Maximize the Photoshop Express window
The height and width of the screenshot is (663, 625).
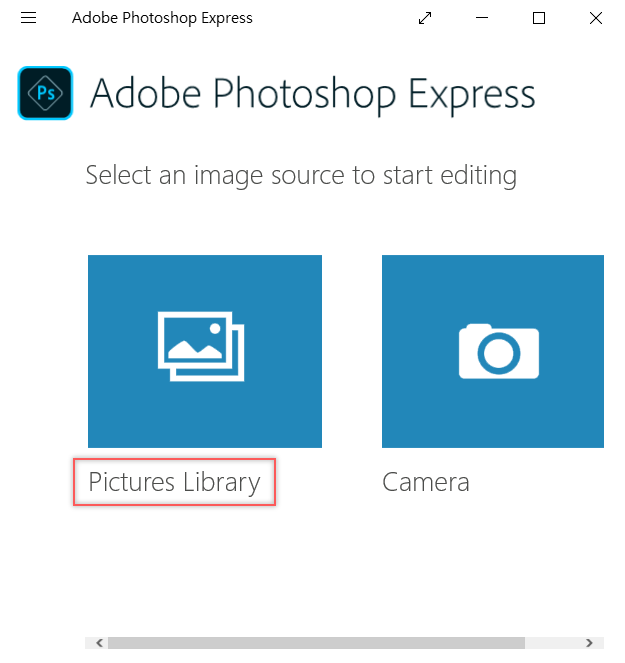(539, 18)
